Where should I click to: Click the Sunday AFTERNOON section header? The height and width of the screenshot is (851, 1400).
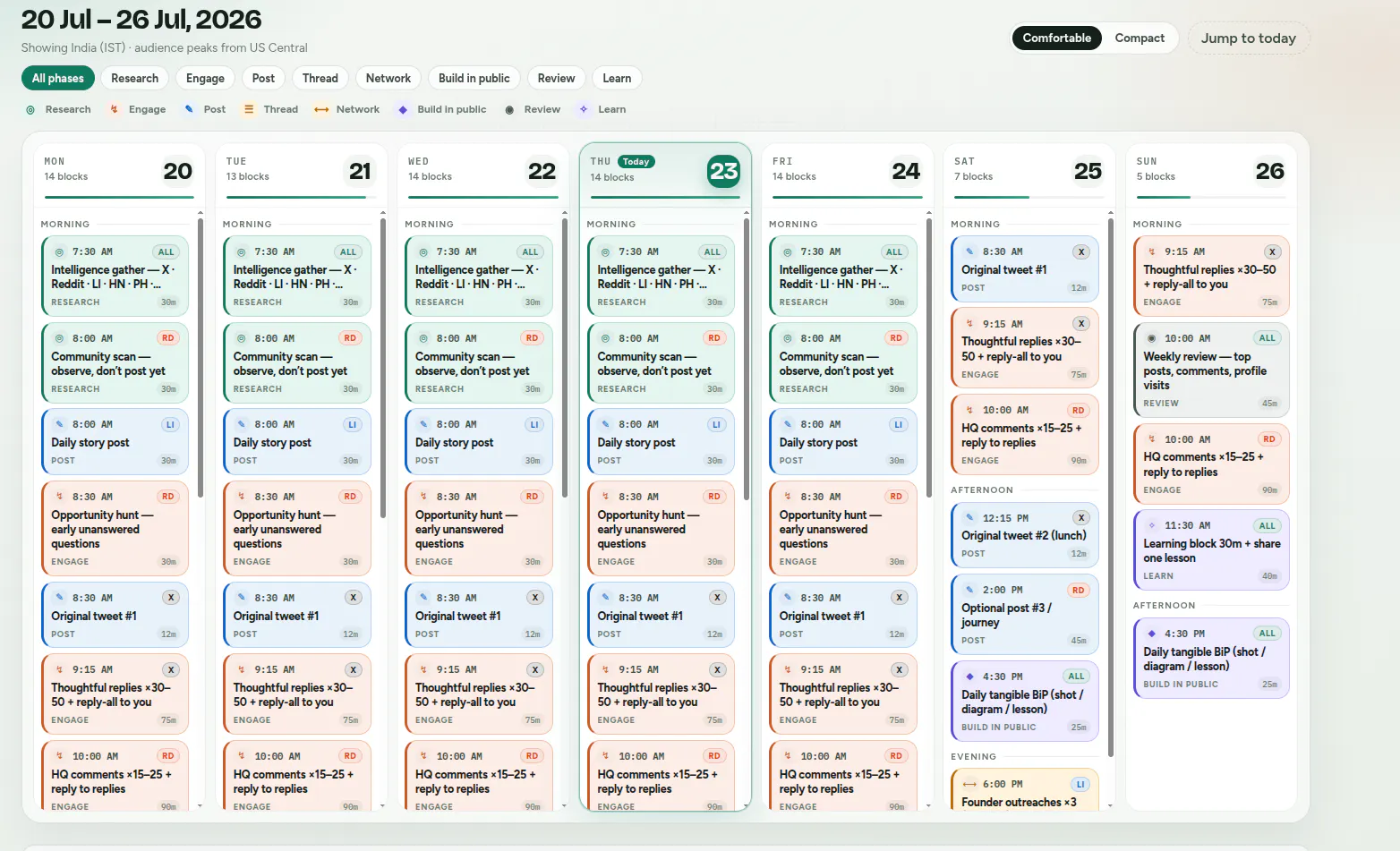[1164, 606]
